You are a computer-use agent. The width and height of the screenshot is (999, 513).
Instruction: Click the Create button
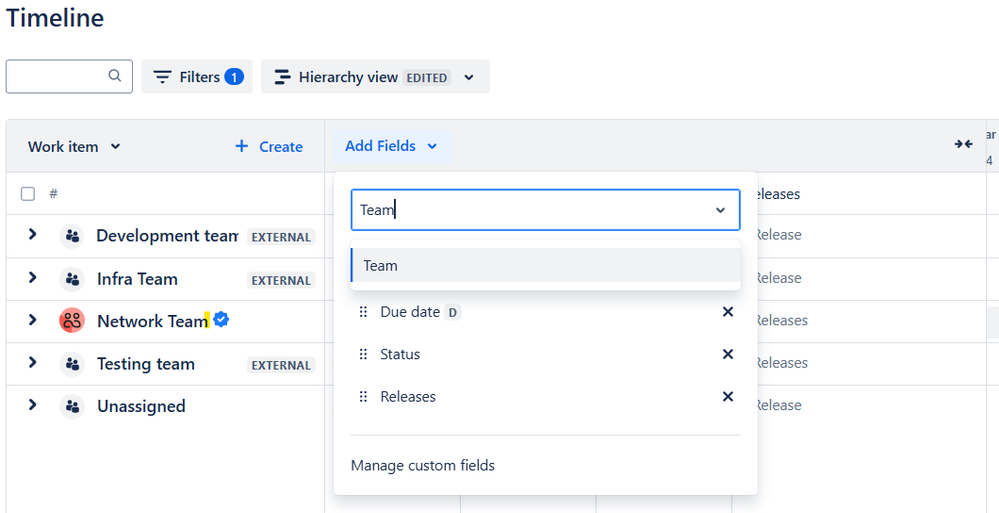[x=268, y=146]
